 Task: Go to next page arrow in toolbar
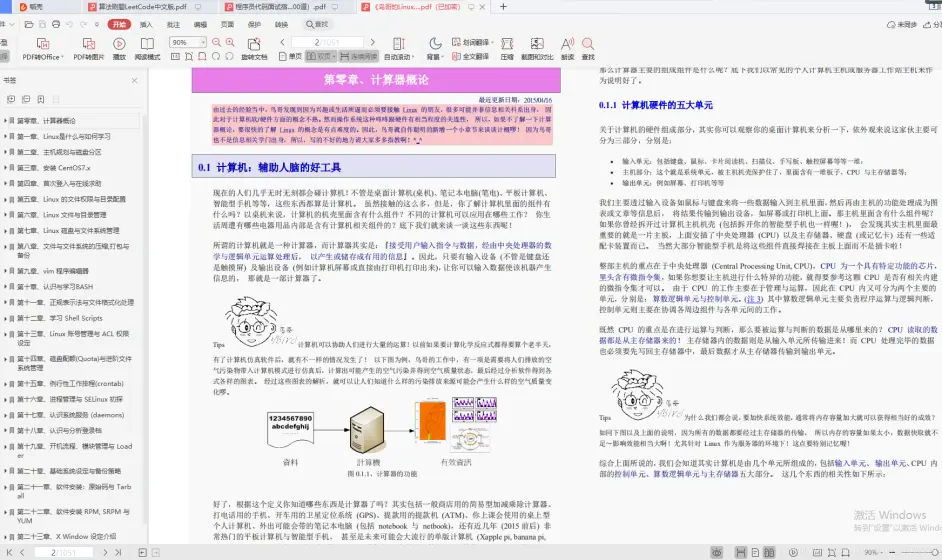(372, 42)
